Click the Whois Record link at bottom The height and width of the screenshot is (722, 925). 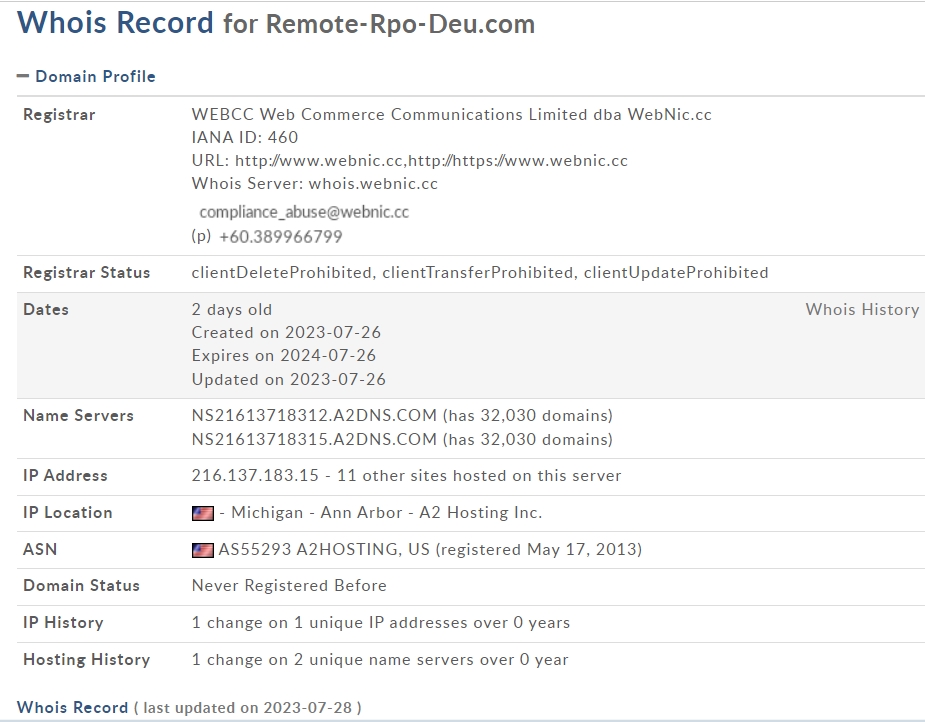(x=72, y=707)
